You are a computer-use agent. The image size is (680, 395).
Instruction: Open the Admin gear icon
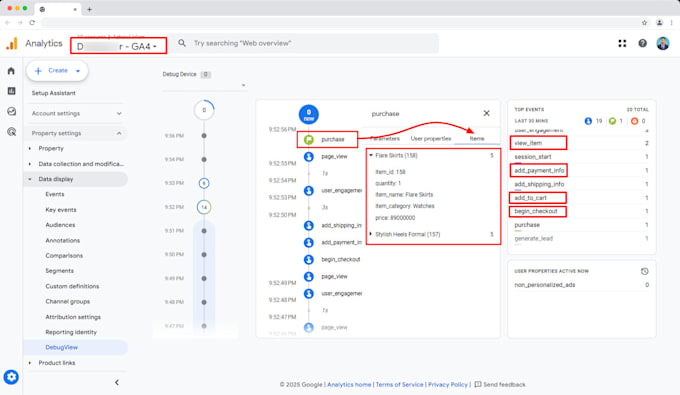(x=11, y=377)
